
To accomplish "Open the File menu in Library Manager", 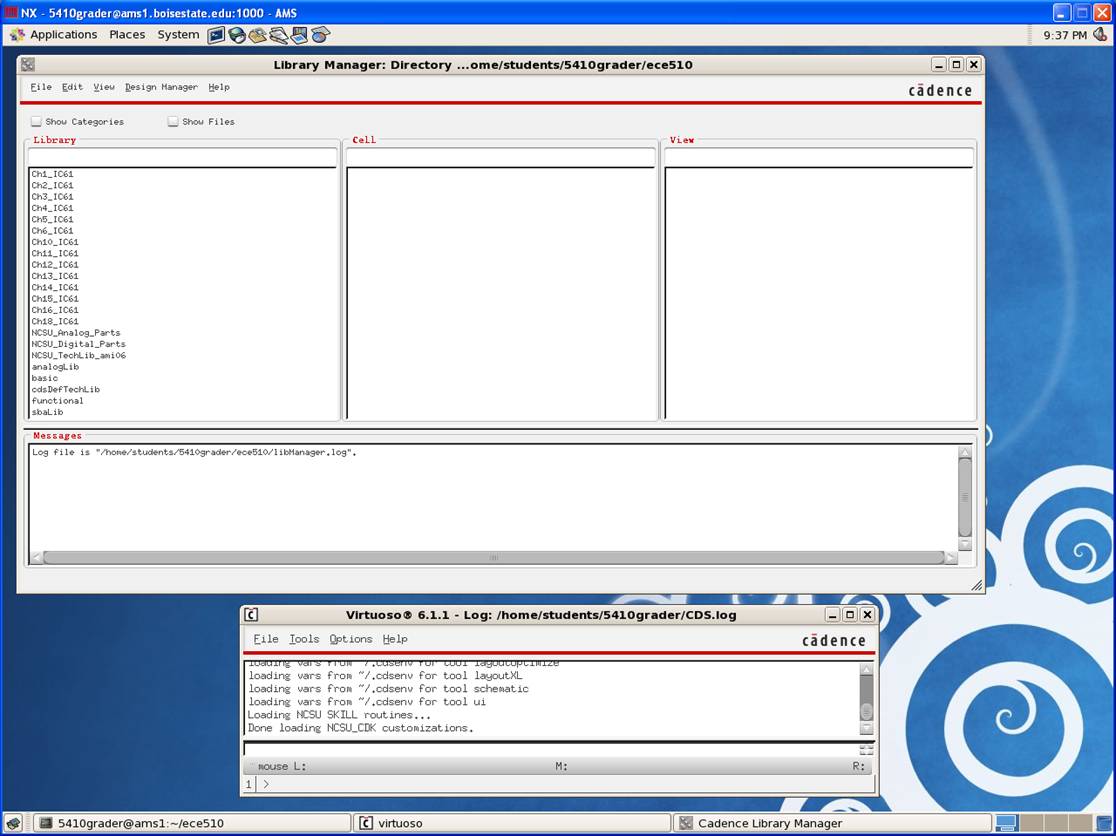I will 41,87.
